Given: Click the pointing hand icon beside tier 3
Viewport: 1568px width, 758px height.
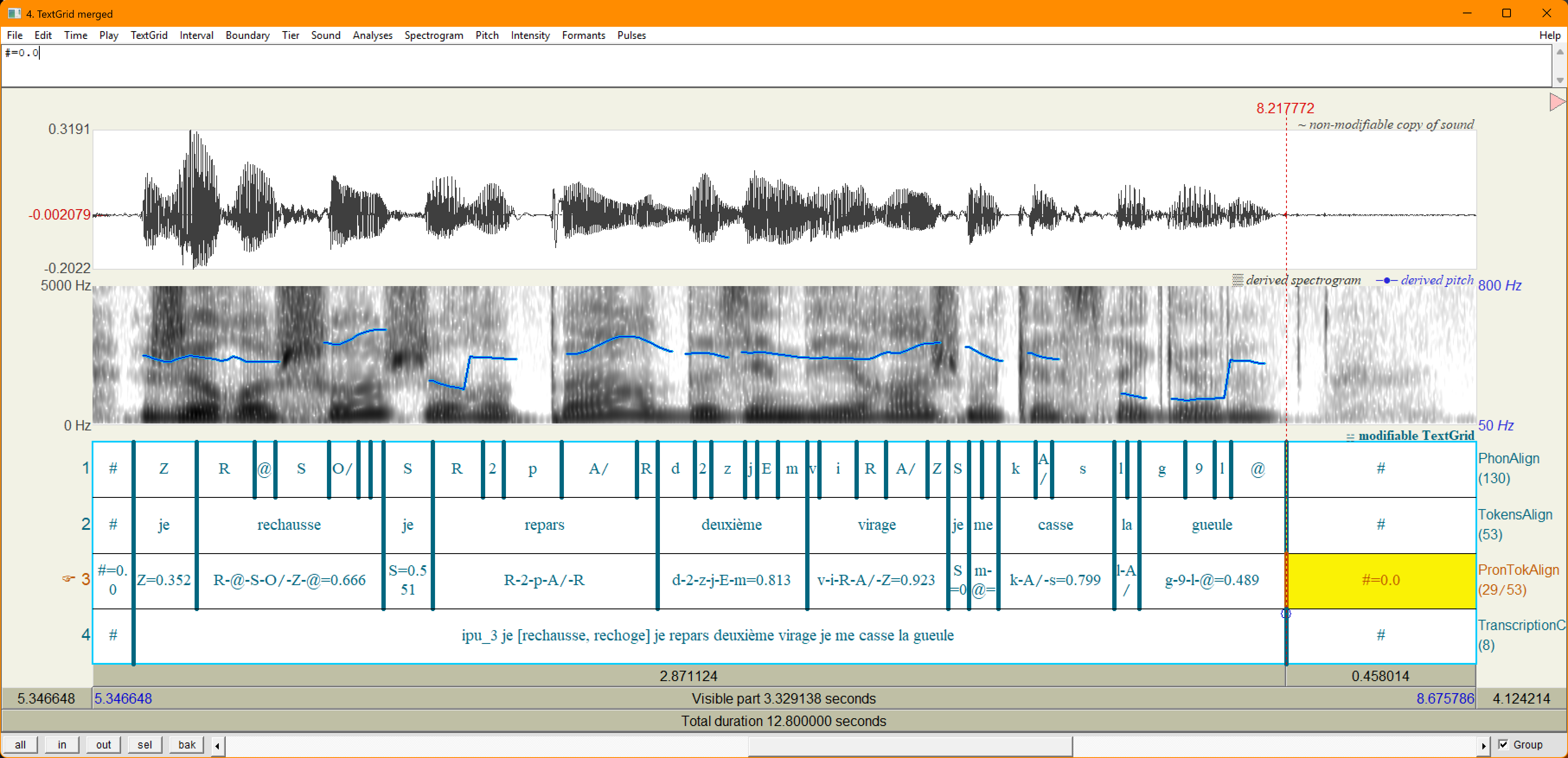Looking at the screenshot, I should coord(68,579).
